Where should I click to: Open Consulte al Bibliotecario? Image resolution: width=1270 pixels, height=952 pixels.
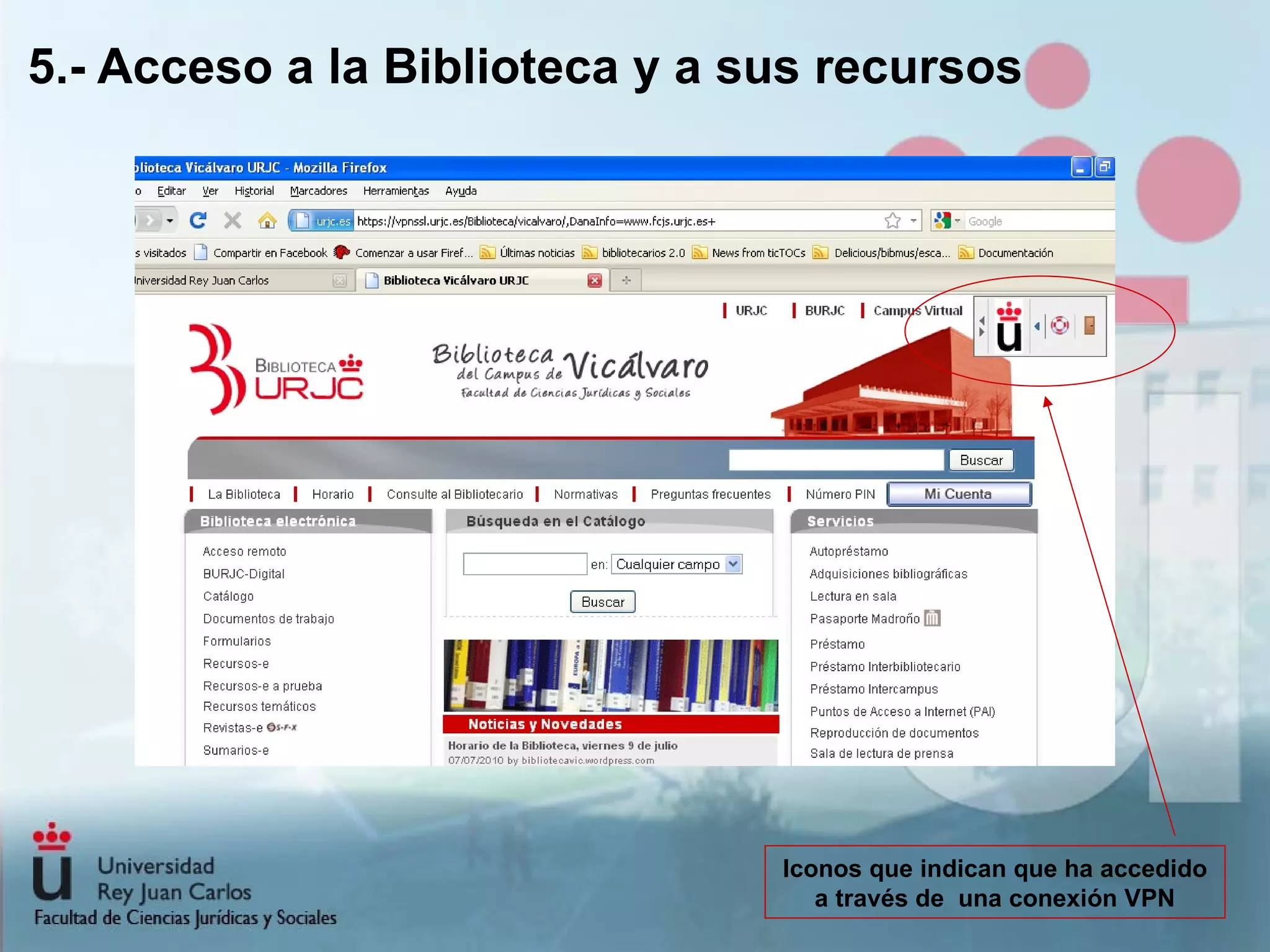click(x=455, y=494)
